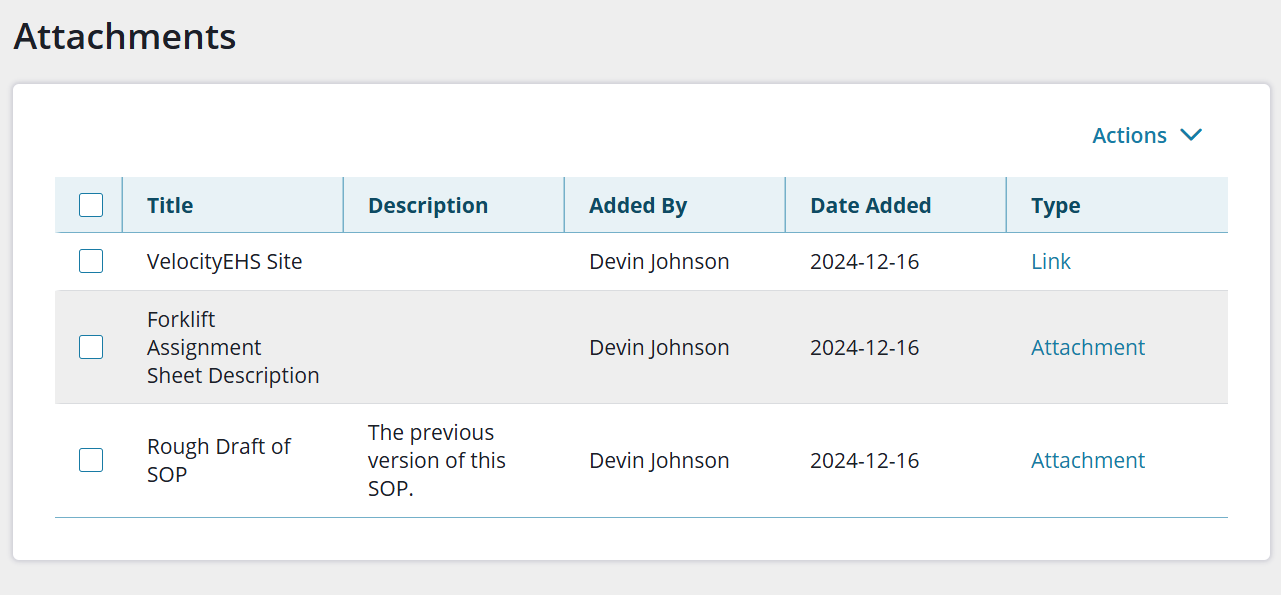Select the Forklift Assignment Sheet row checkbox
The width and height of the screenshot is (1281, 595).
click(x=91, y=347)
